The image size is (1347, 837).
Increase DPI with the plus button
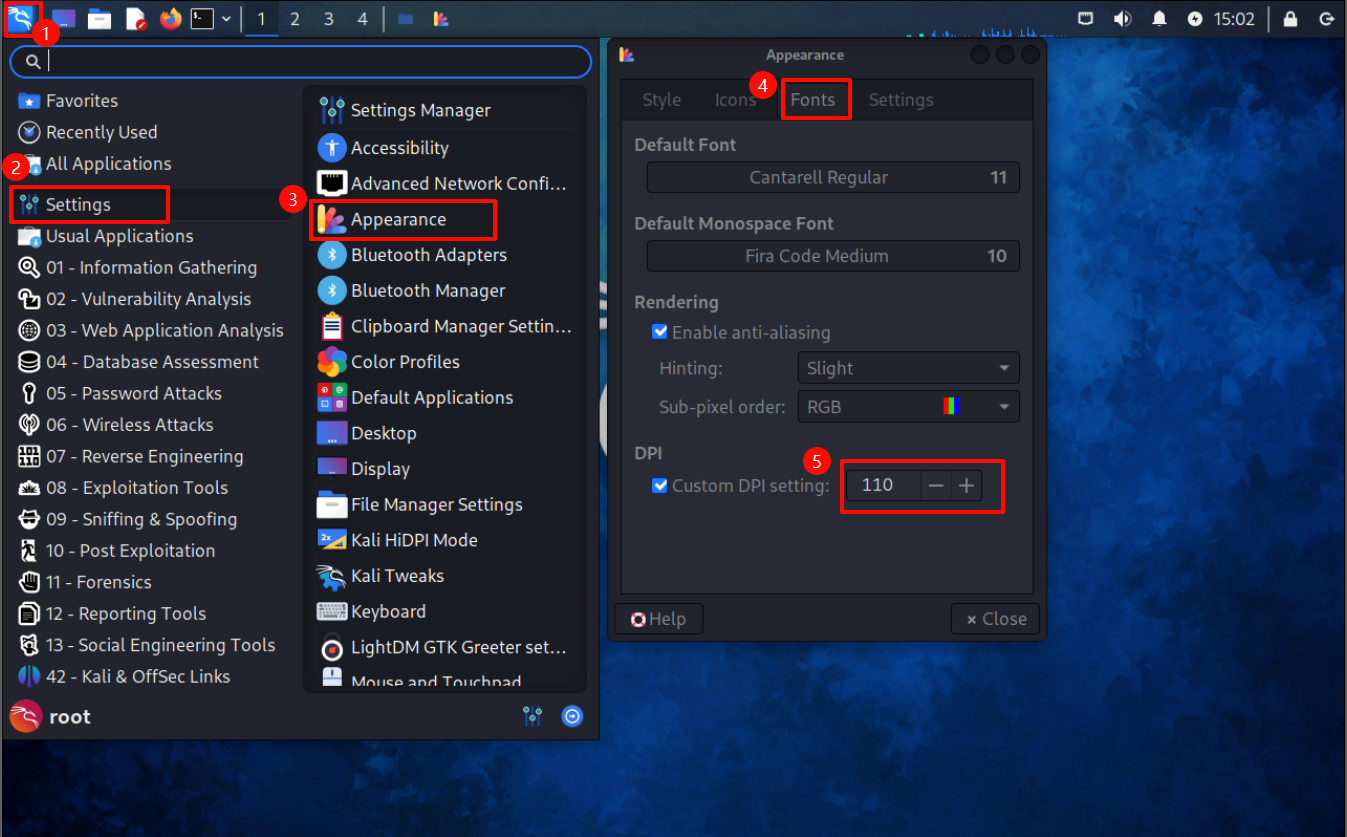point(966,486)
